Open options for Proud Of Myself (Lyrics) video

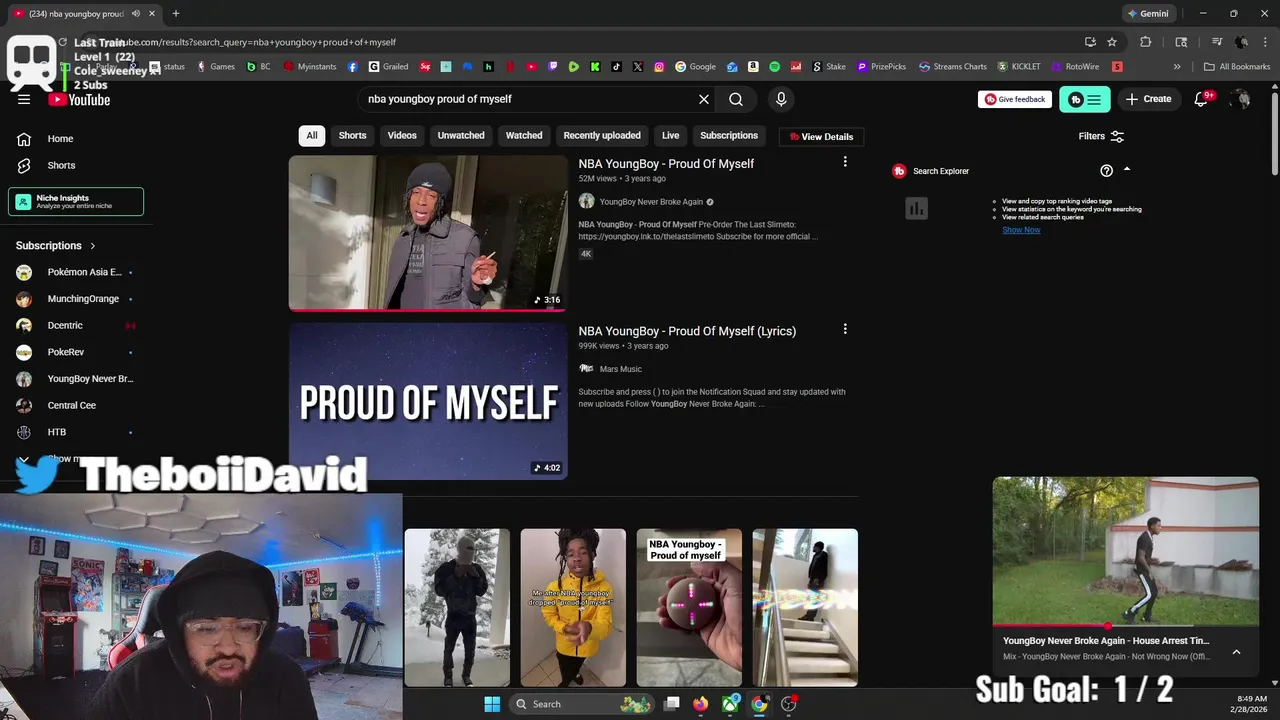[845, 329]
